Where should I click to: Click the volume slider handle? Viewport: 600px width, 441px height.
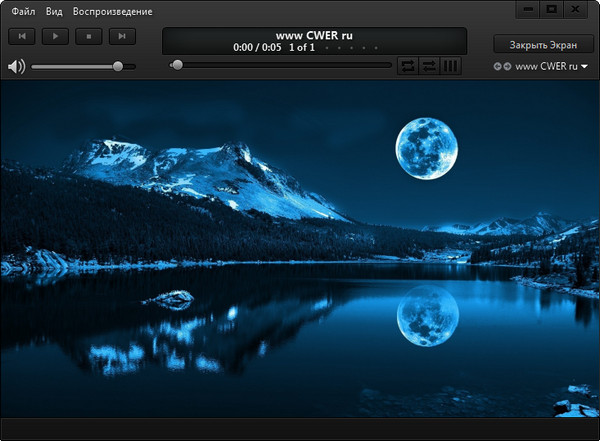pos(118,67)
